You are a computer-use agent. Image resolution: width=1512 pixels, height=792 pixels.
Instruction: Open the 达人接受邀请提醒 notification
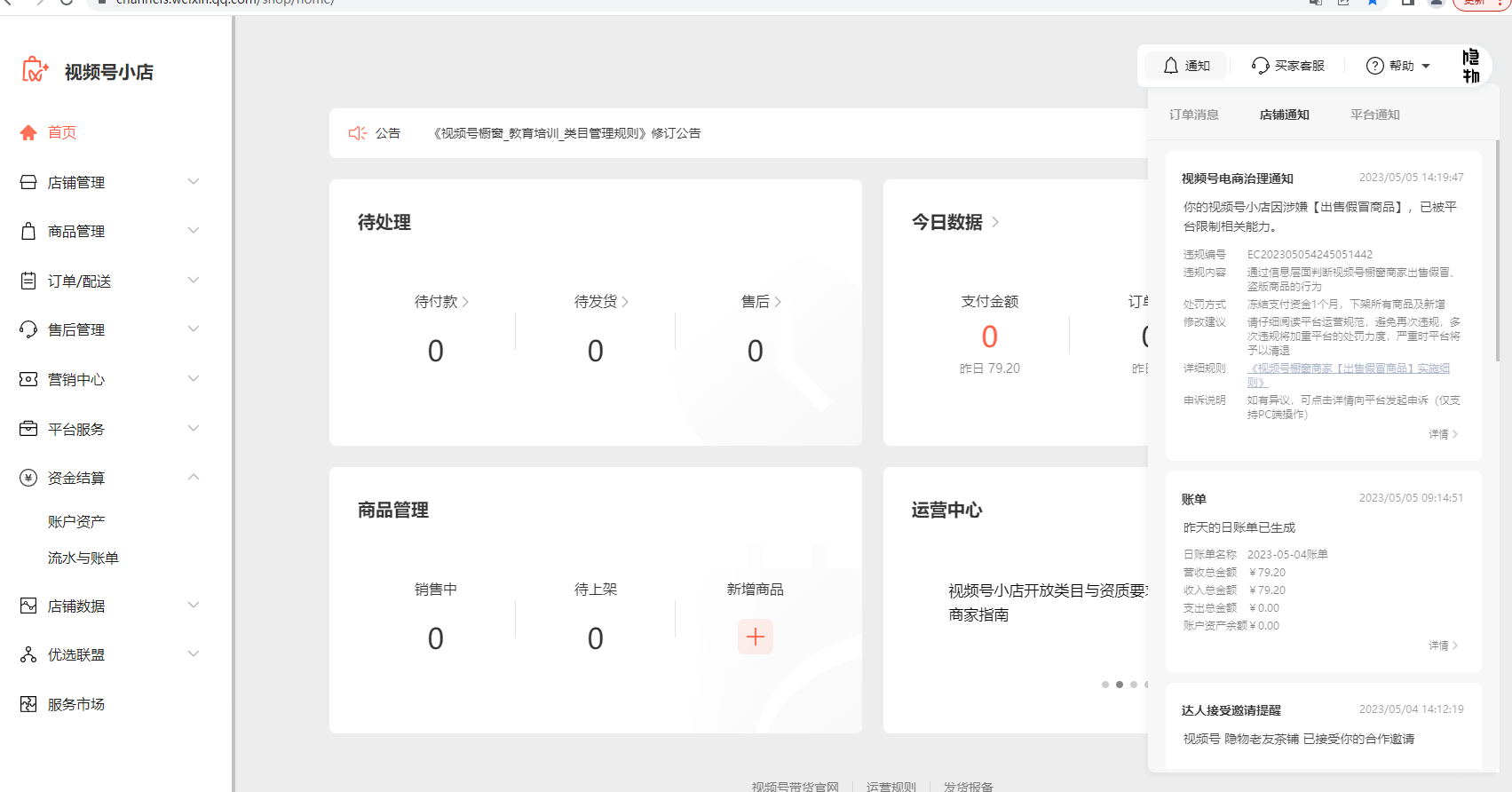[x=1324, y=725]
